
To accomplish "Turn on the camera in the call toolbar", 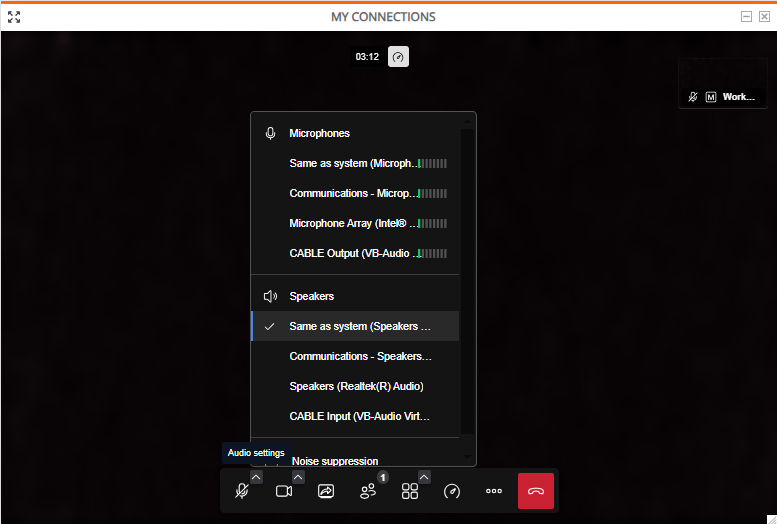I will coord(284,491).
